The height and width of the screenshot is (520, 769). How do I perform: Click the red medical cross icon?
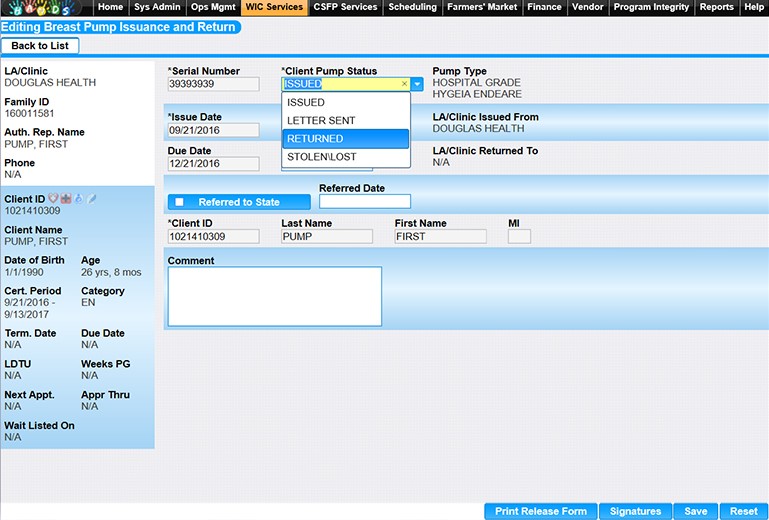click(68, 199)
